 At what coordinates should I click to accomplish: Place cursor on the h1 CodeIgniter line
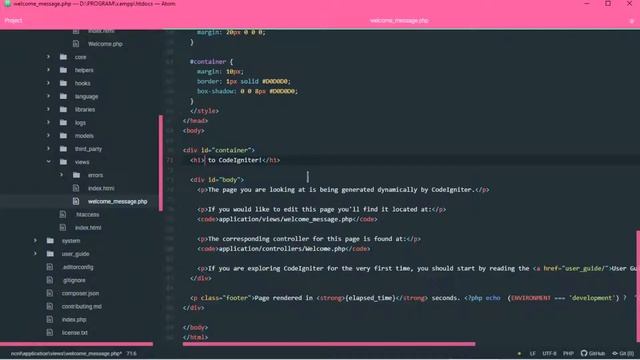(235, 160)
